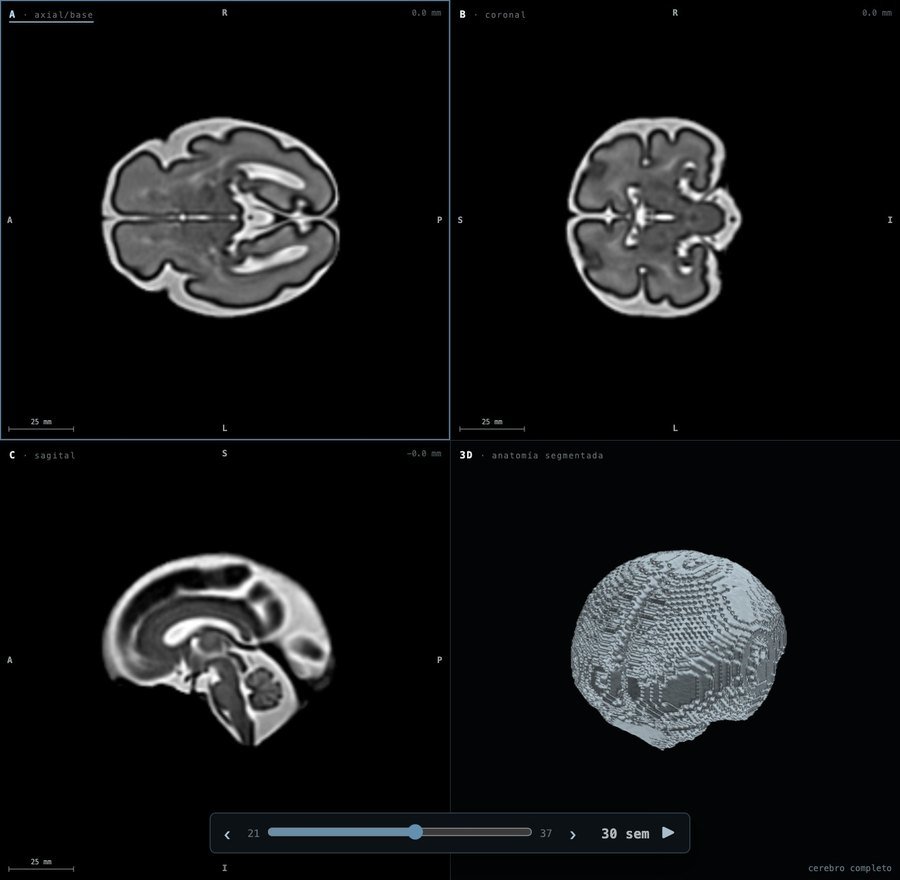Select the sagital panel label

pos(42,455)
